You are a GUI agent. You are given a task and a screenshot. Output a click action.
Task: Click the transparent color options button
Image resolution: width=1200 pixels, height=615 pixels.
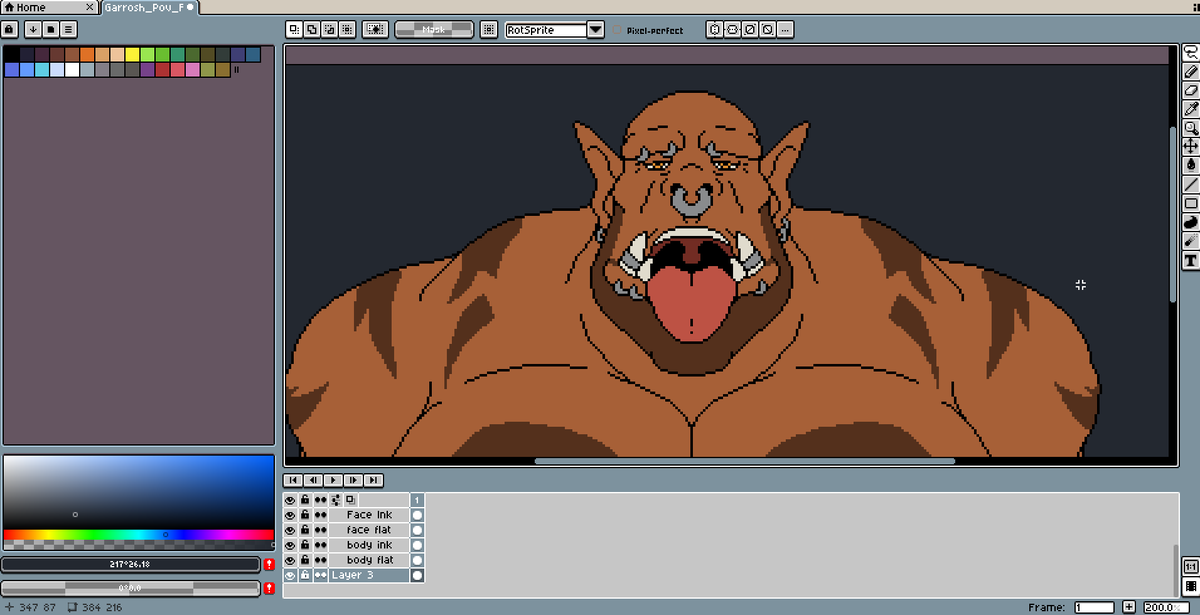click(376, 30)
